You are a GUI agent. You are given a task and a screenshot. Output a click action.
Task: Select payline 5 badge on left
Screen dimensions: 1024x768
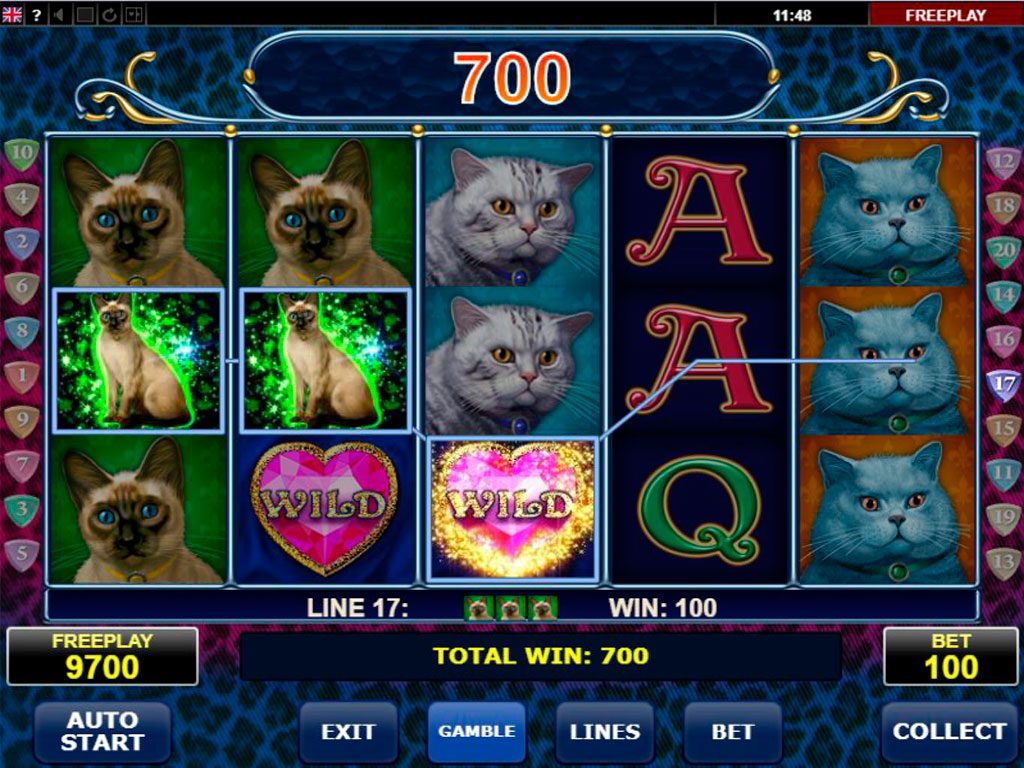(22, 555)
